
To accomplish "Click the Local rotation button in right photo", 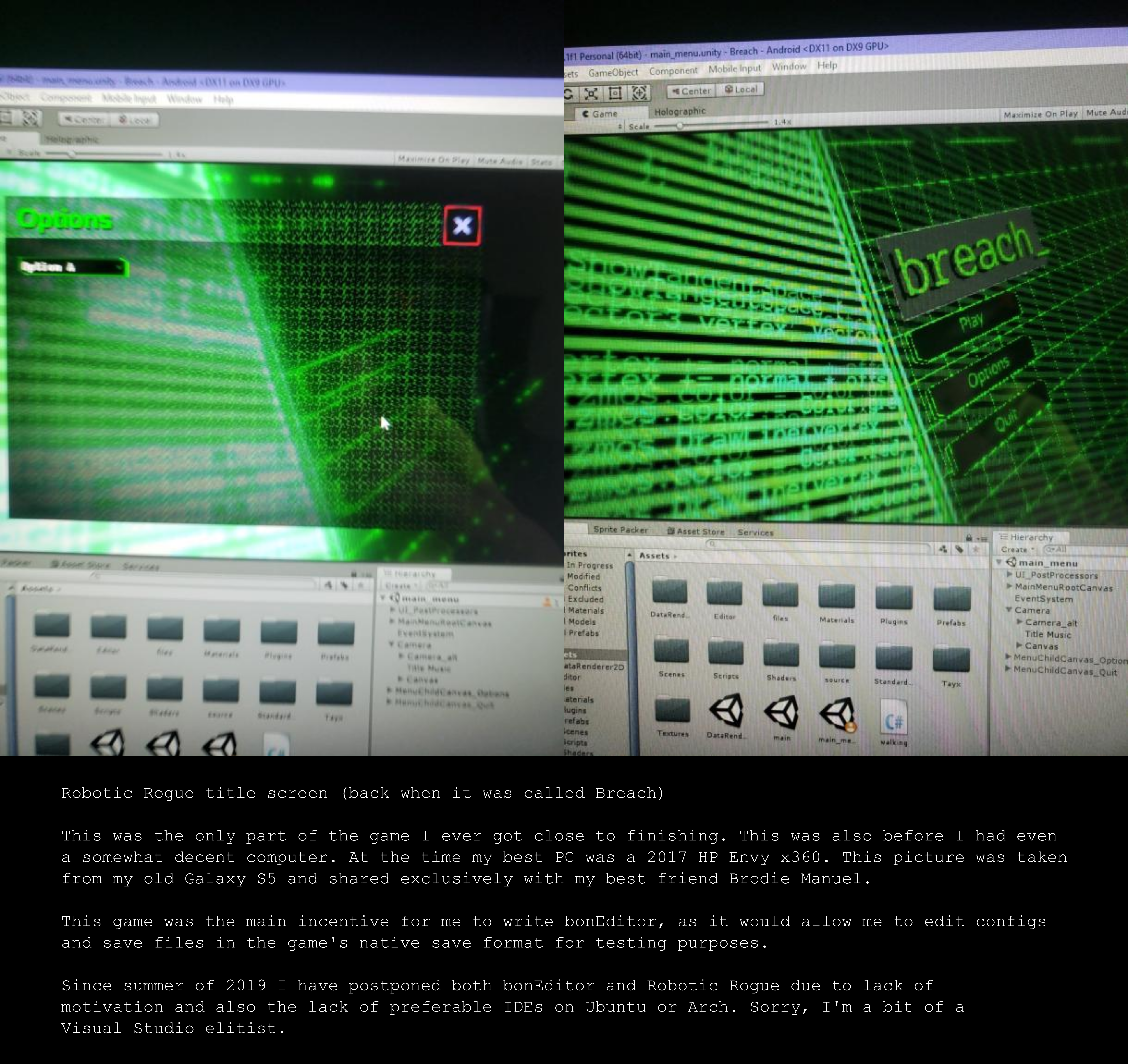I will [x=740, y=89].
